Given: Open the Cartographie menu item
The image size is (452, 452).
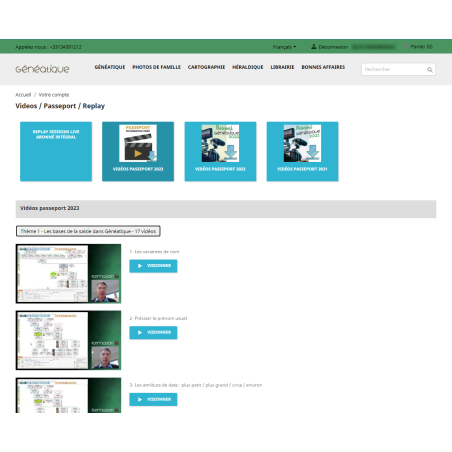Looking at the screenshot, I should (x=206, y=67).
